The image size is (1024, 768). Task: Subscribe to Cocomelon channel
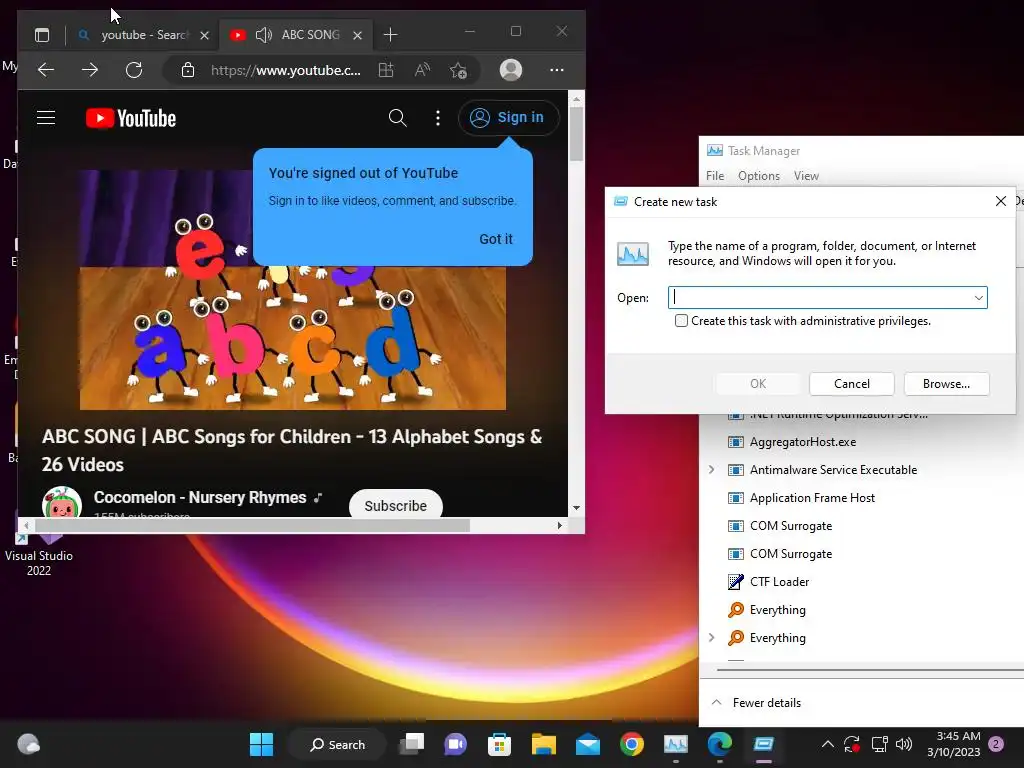click(x=396, y=505)
